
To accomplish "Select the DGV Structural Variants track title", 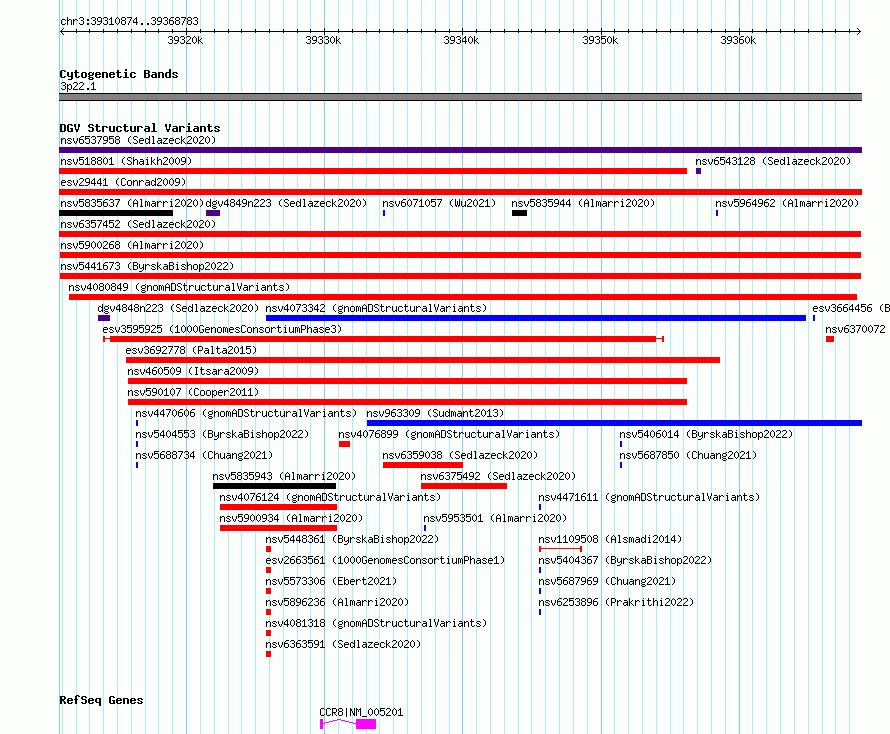I will [x=140, y=128].
